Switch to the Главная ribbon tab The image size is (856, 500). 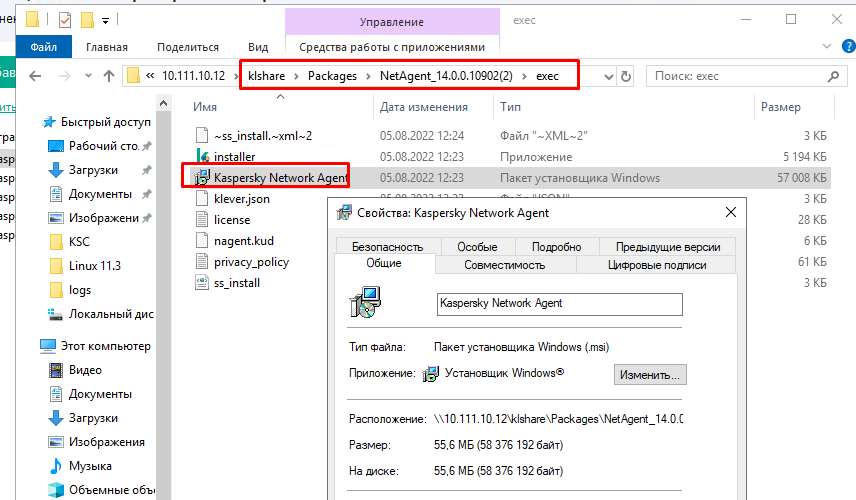(107, 47)
